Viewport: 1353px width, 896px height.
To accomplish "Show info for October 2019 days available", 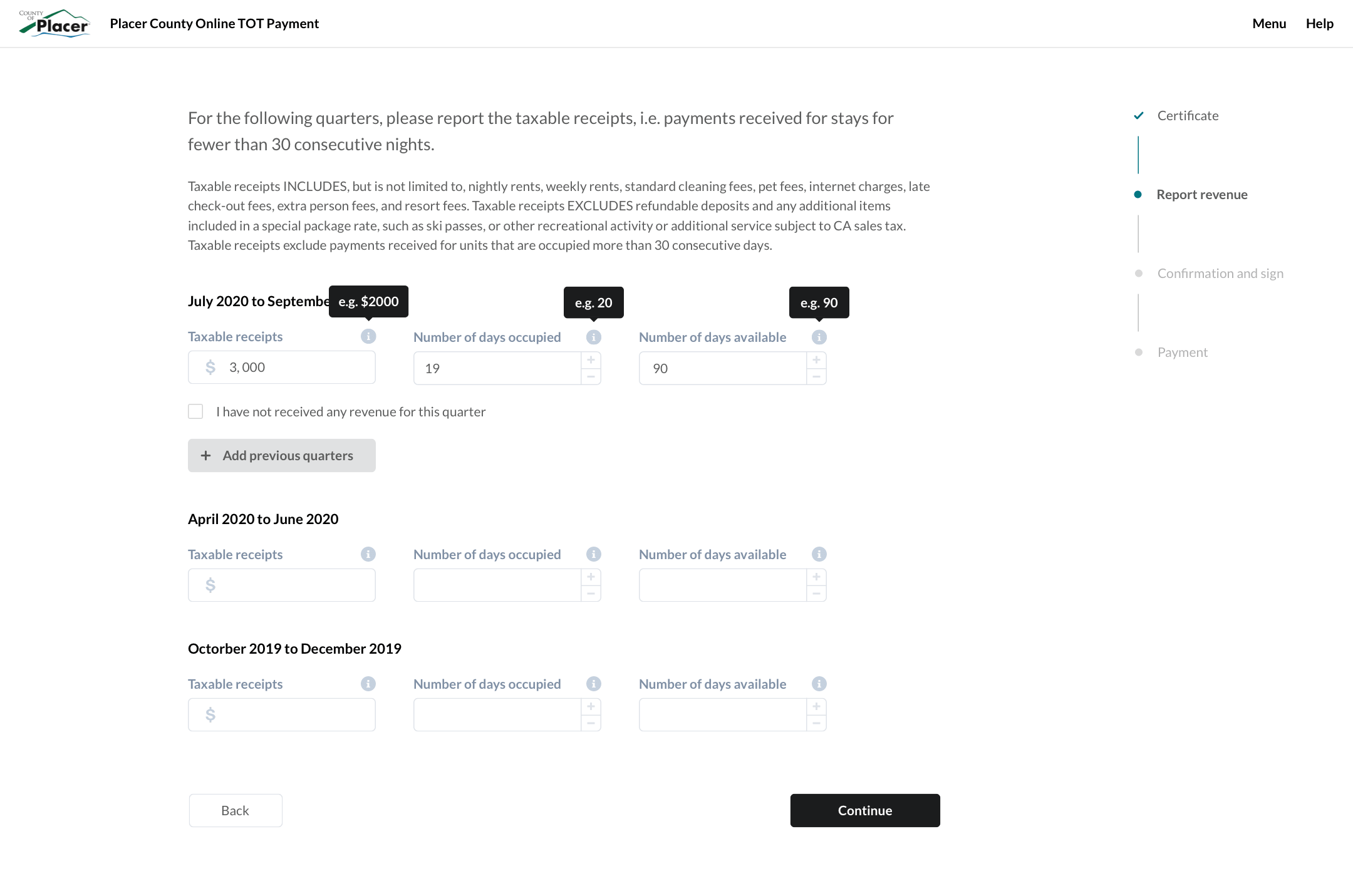I will pos(819,683).
